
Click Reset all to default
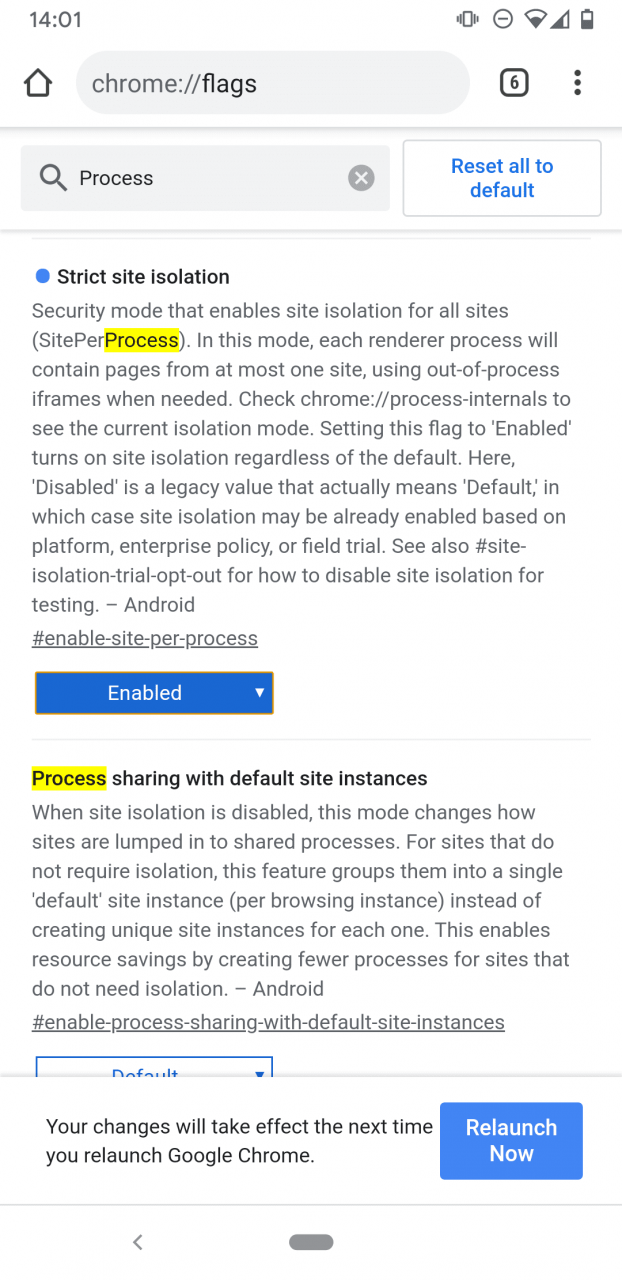[x=502, y=178]
